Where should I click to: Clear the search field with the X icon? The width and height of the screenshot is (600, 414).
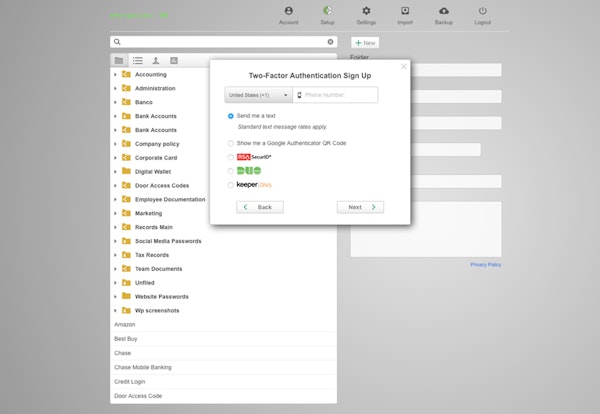(x=330, y=42)
